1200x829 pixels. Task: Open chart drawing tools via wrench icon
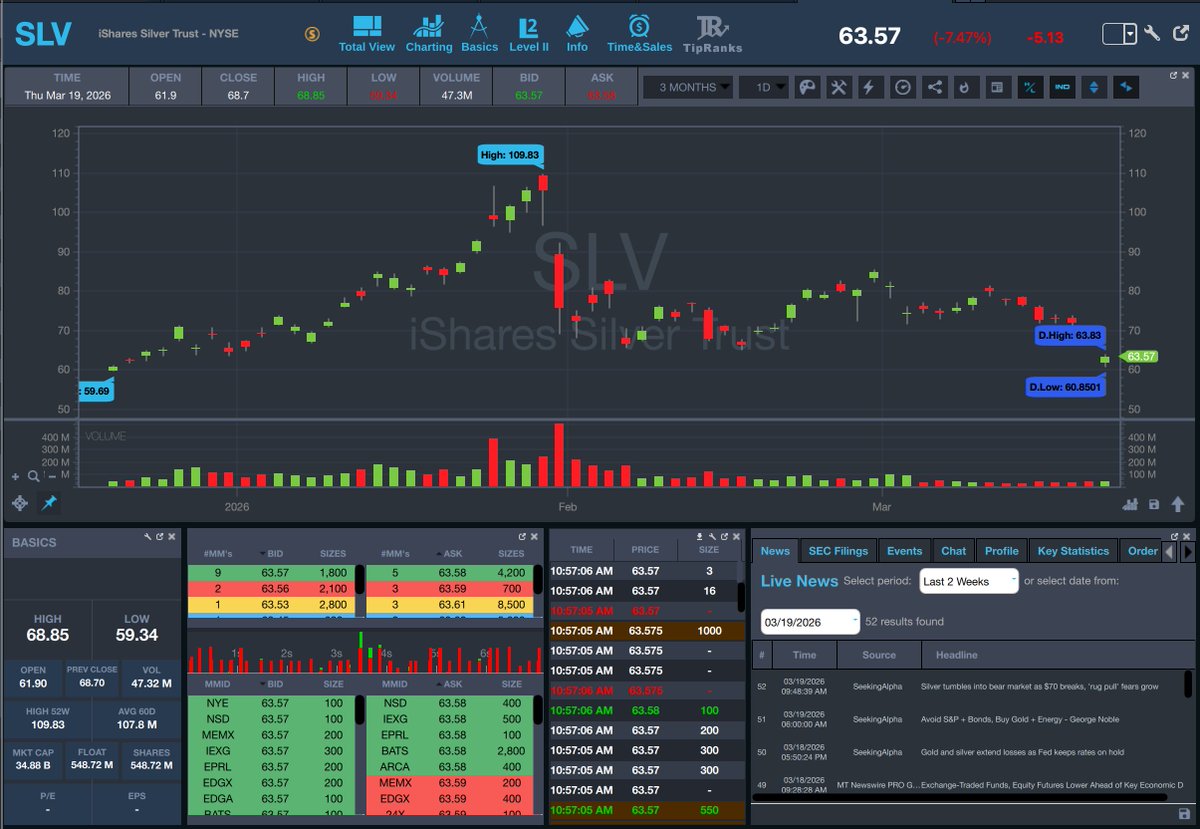841,87
